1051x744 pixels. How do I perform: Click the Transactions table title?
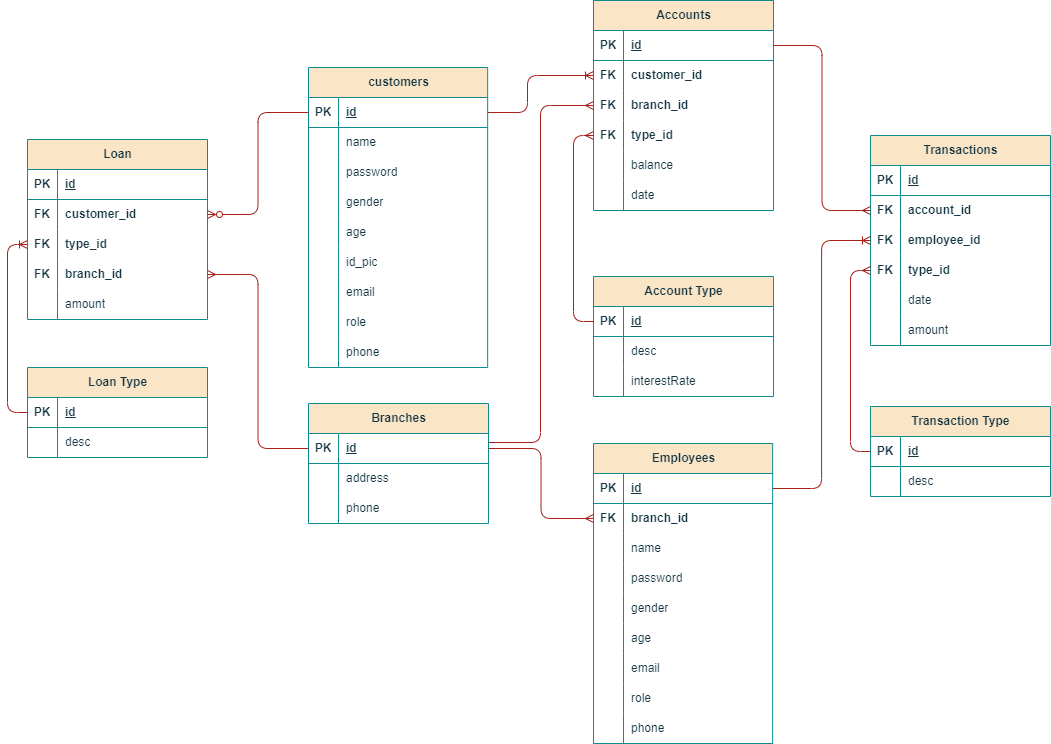click(960, 150)
